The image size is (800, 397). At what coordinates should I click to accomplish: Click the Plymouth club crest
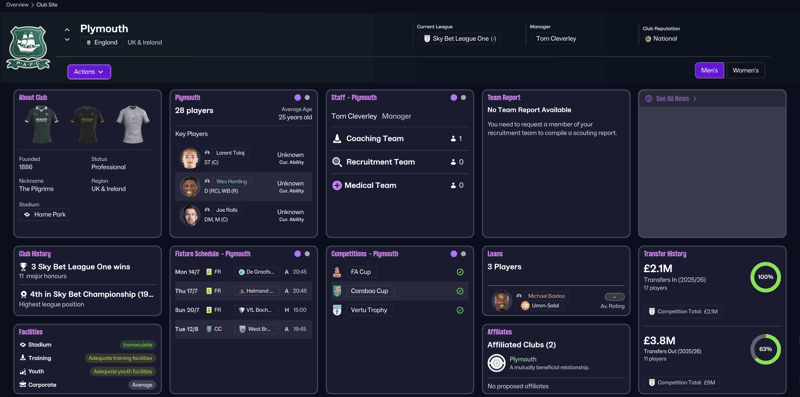[28, 47]
